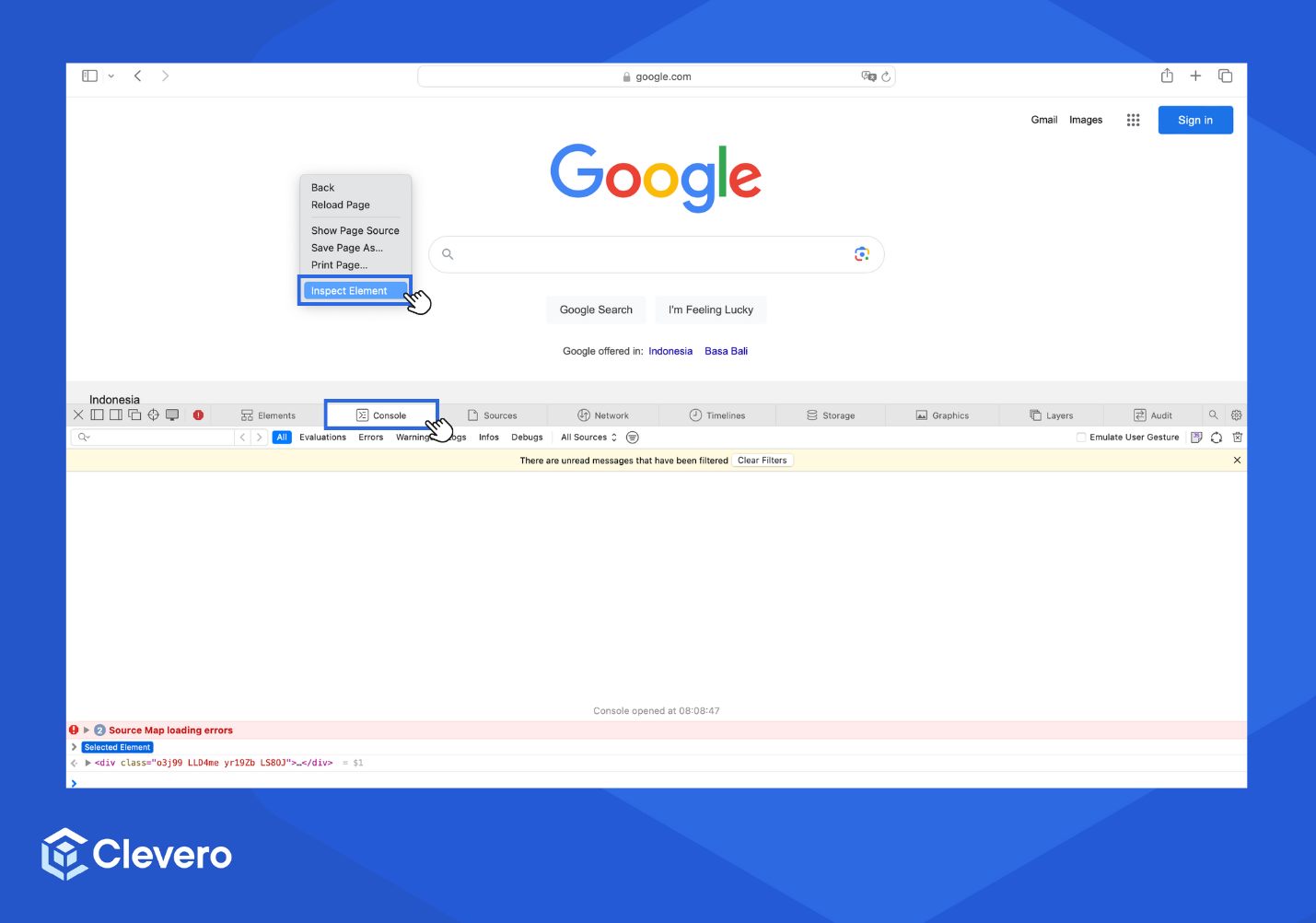Screen dimensions: 1316x923
Task: Filter console by Errors
Action: point(371,438)
